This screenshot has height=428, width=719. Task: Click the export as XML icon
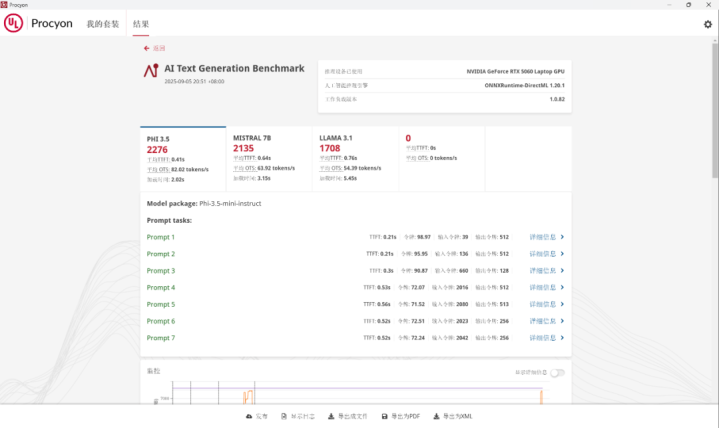point(436,416)
